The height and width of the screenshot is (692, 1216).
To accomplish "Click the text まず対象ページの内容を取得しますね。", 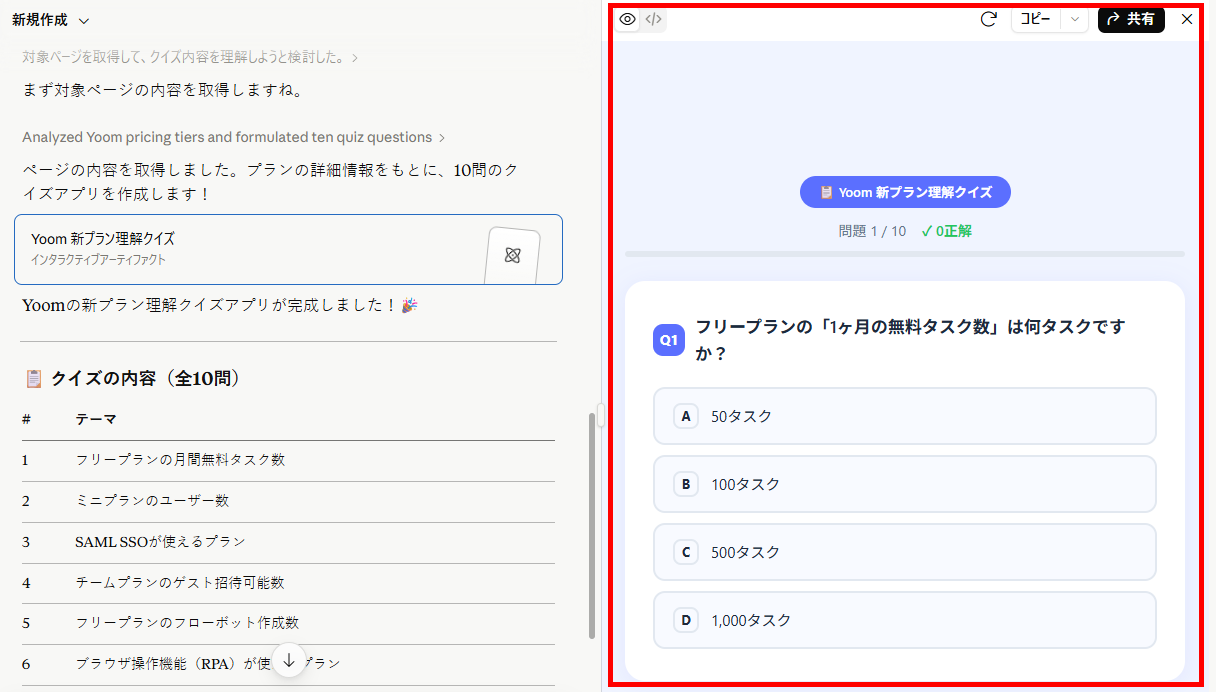I will point(162,91).
